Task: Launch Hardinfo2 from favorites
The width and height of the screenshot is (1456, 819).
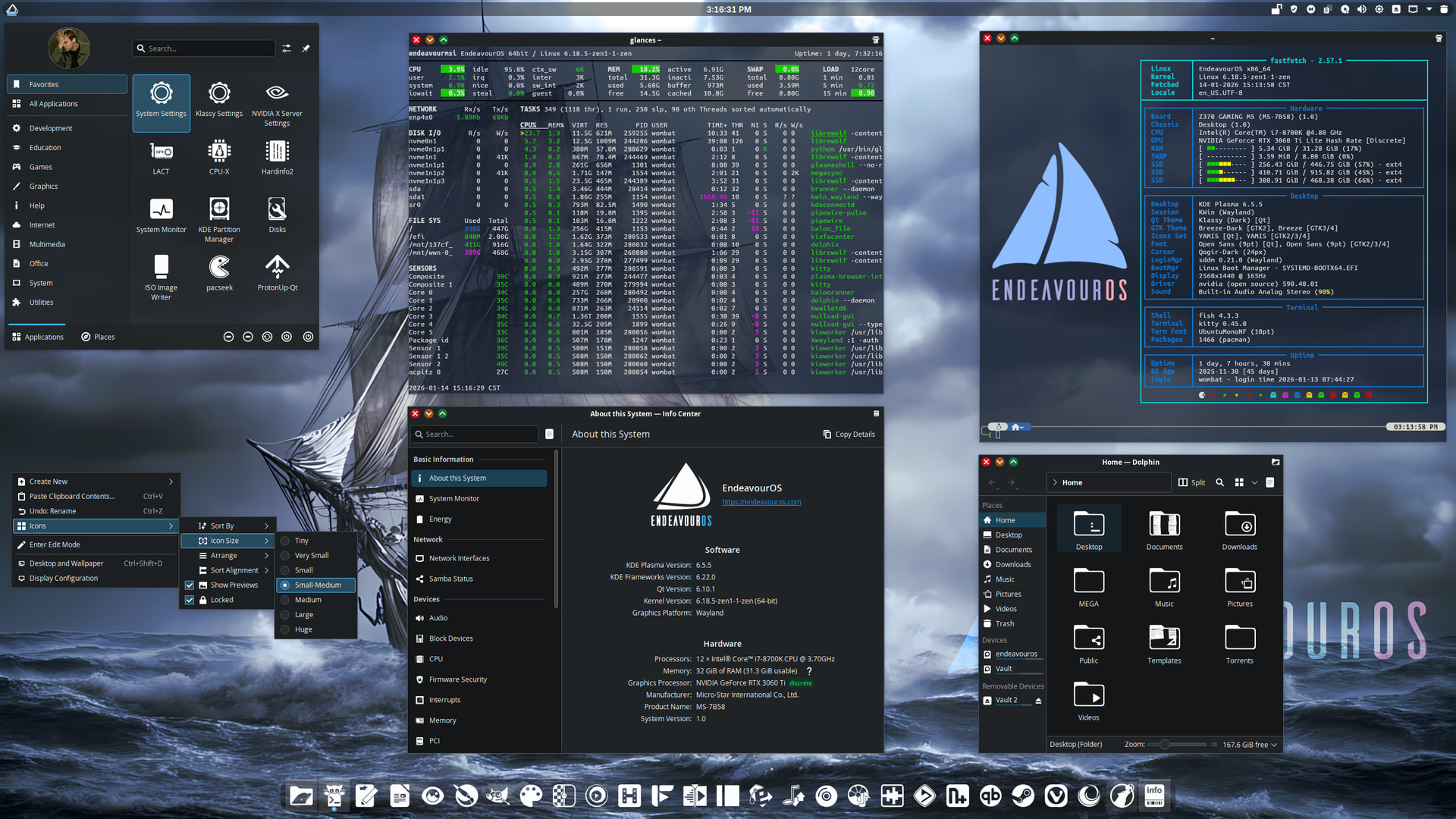Action: [x=277, y=158]
